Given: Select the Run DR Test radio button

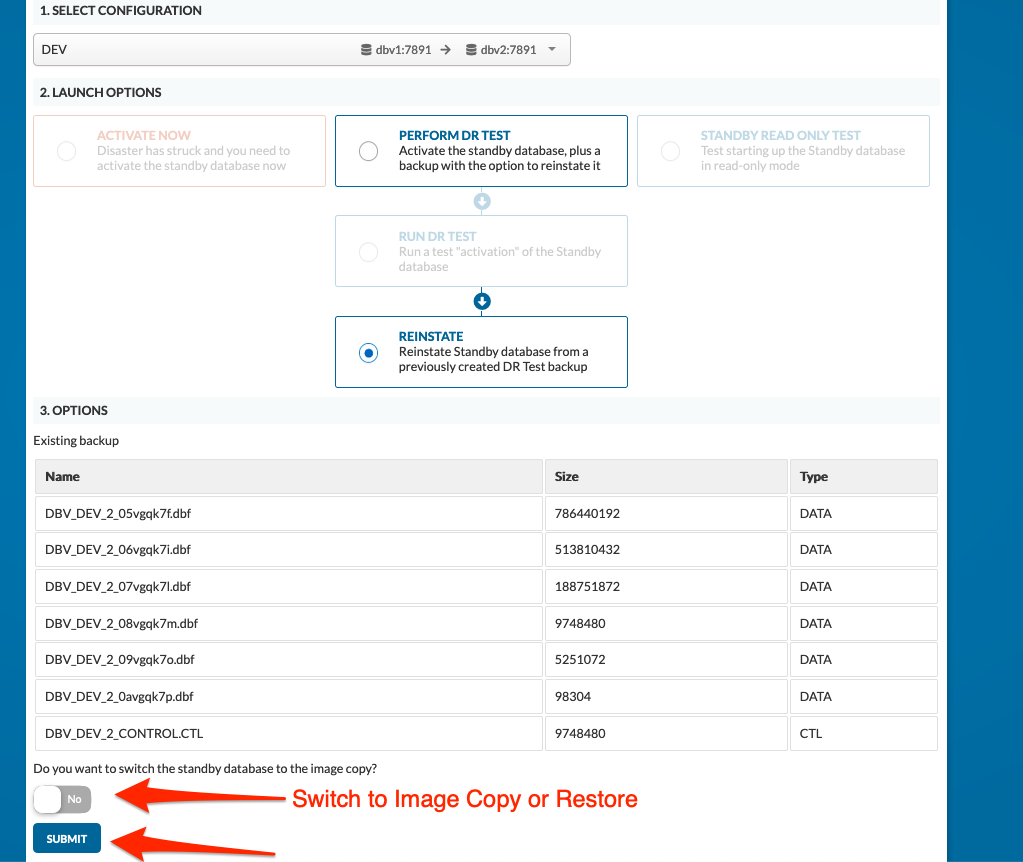Looking at the screenshot, I should tap(369, 252).
